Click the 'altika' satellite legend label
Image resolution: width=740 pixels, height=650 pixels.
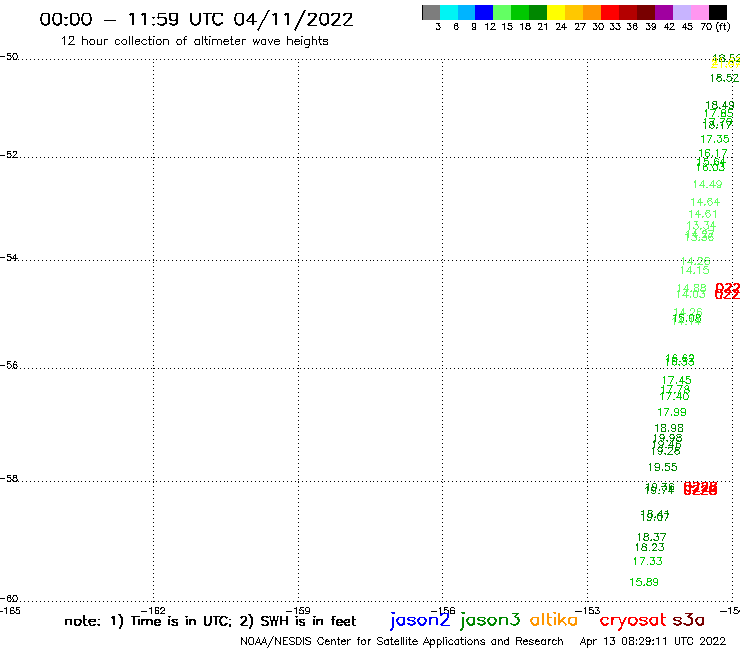pyautogui.click(x=554, y=620)
